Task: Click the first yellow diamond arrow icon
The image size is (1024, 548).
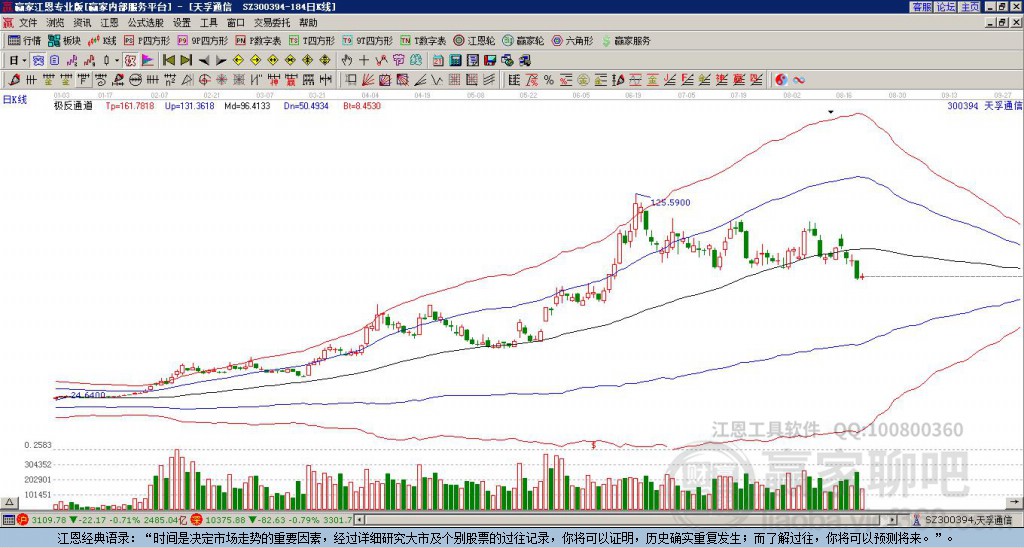Action: (238, 61)
